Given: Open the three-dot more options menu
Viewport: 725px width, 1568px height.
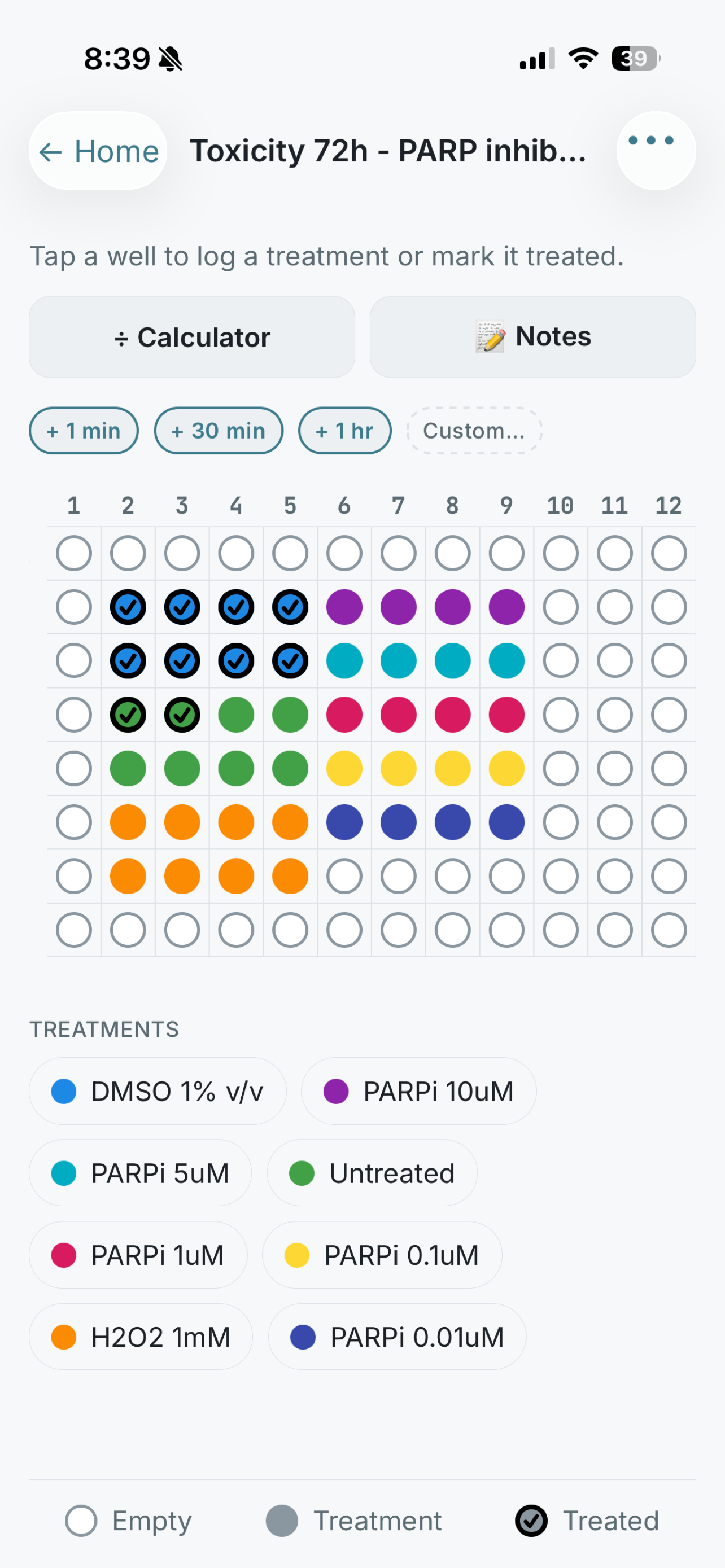Looking at the screenshot, I should point(656,150).
